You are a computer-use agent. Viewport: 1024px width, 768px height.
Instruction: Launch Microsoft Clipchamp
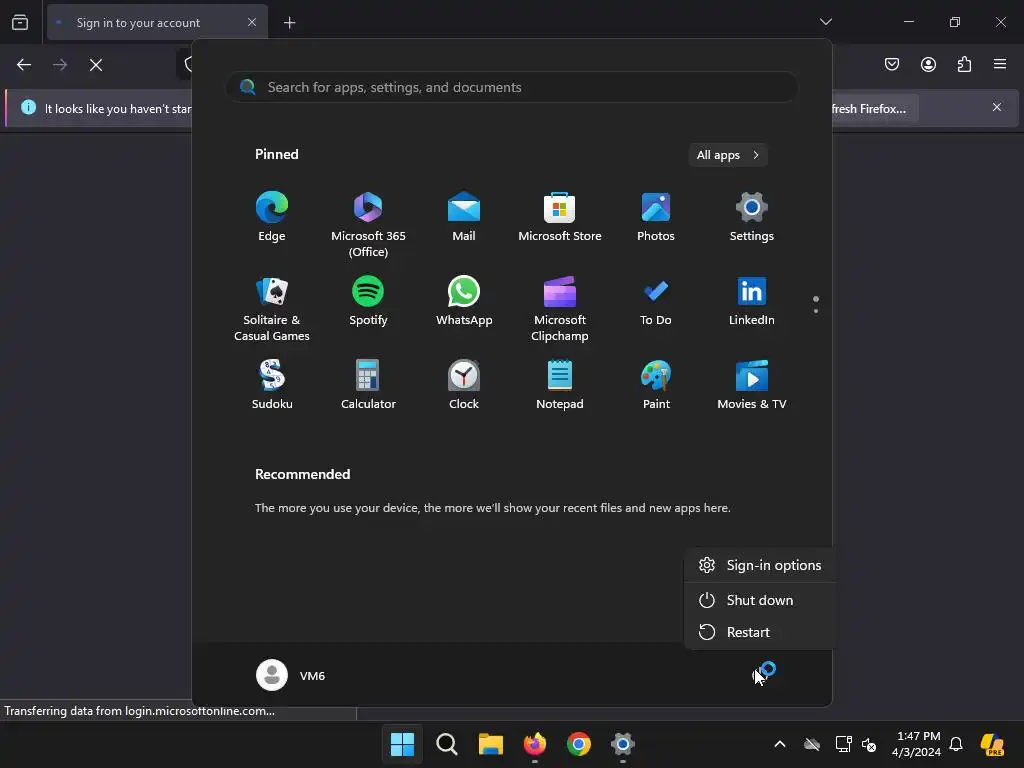[560, 309]
